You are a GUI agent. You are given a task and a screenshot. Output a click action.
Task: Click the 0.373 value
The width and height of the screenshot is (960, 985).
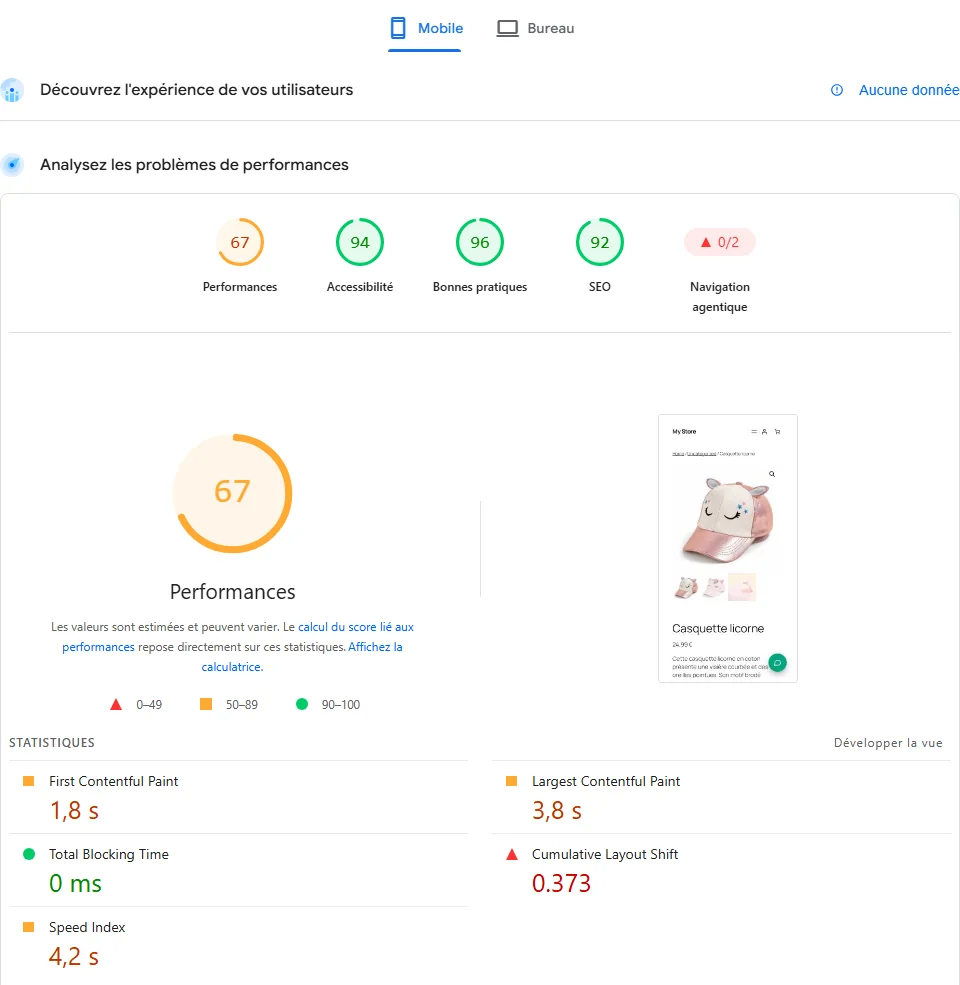(x=561, y=883)
